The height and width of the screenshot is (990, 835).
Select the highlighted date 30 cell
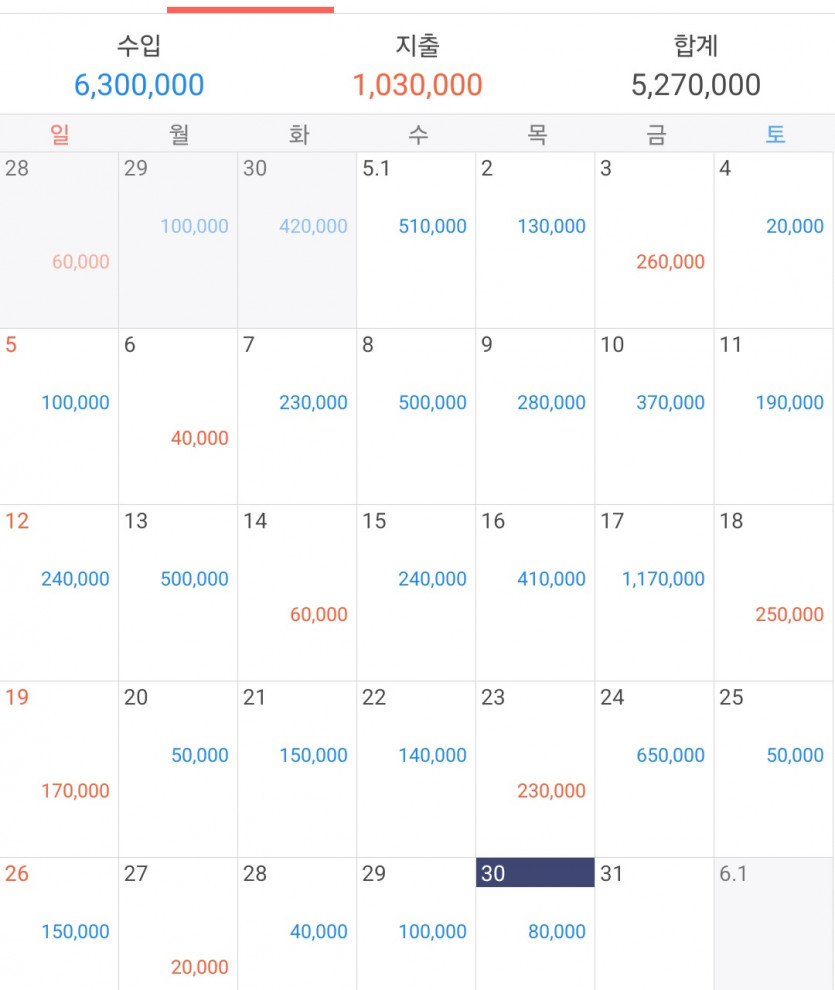(x=535, y=924)
